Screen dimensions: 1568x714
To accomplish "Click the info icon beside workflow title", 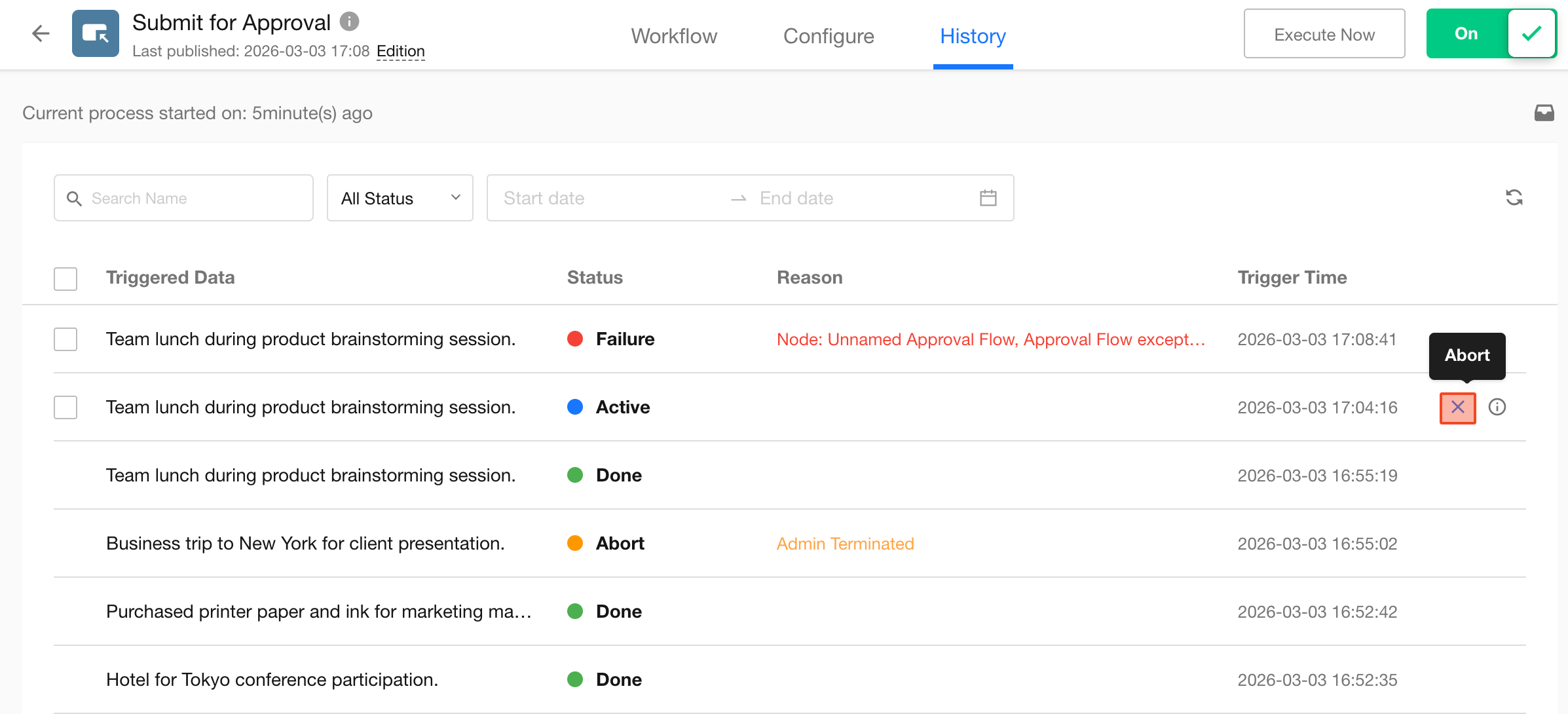I will tap(350, 22).
